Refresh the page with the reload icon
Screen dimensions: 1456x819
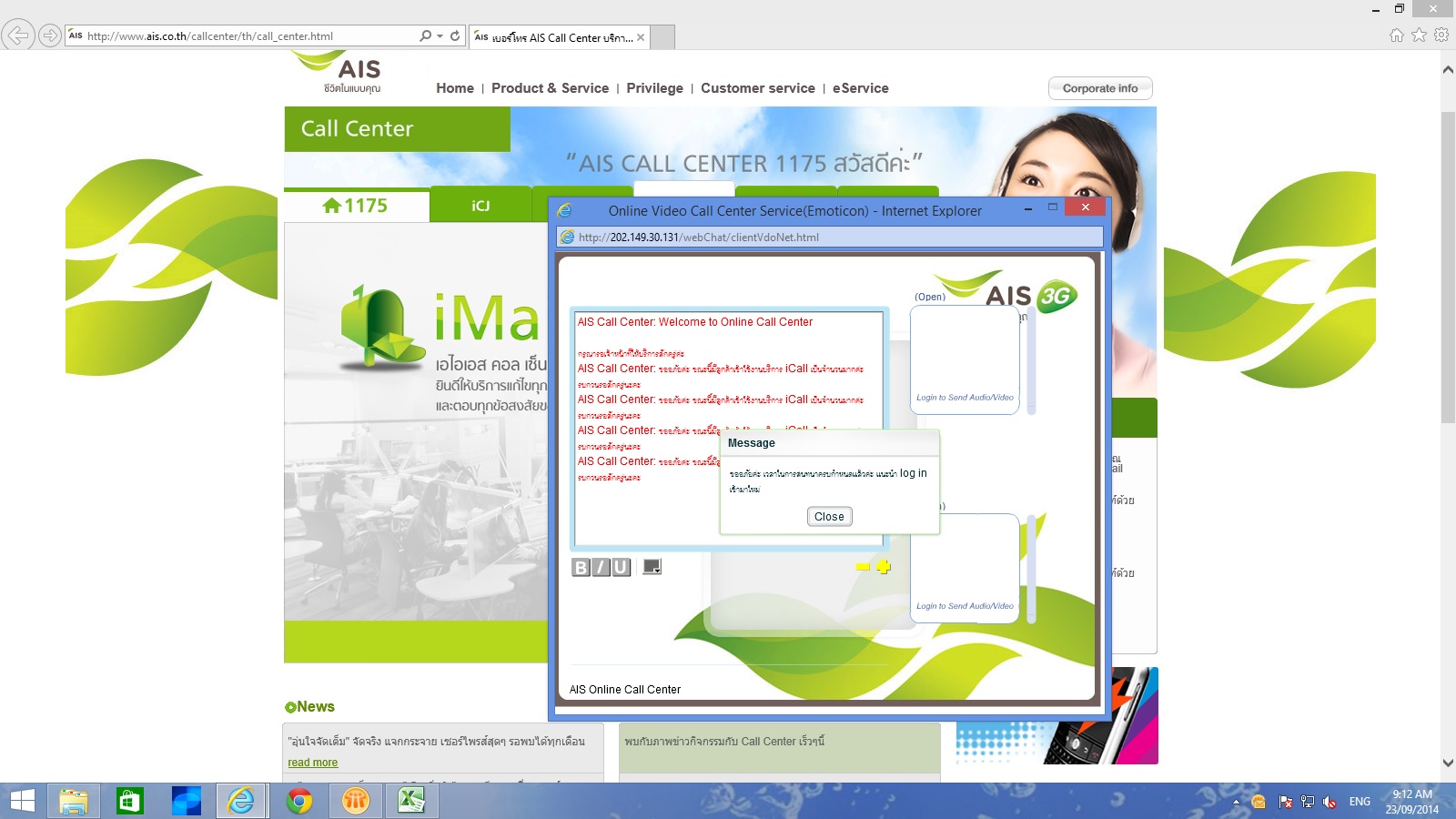[x=455, y=35]
